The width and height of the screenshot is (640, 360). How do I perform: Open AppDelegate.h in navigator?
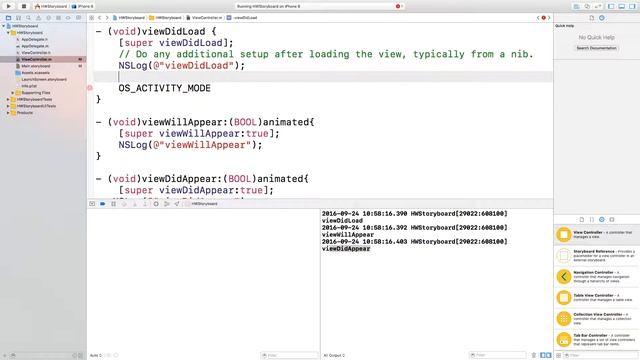pyautogui.click(x=34, y=40)
